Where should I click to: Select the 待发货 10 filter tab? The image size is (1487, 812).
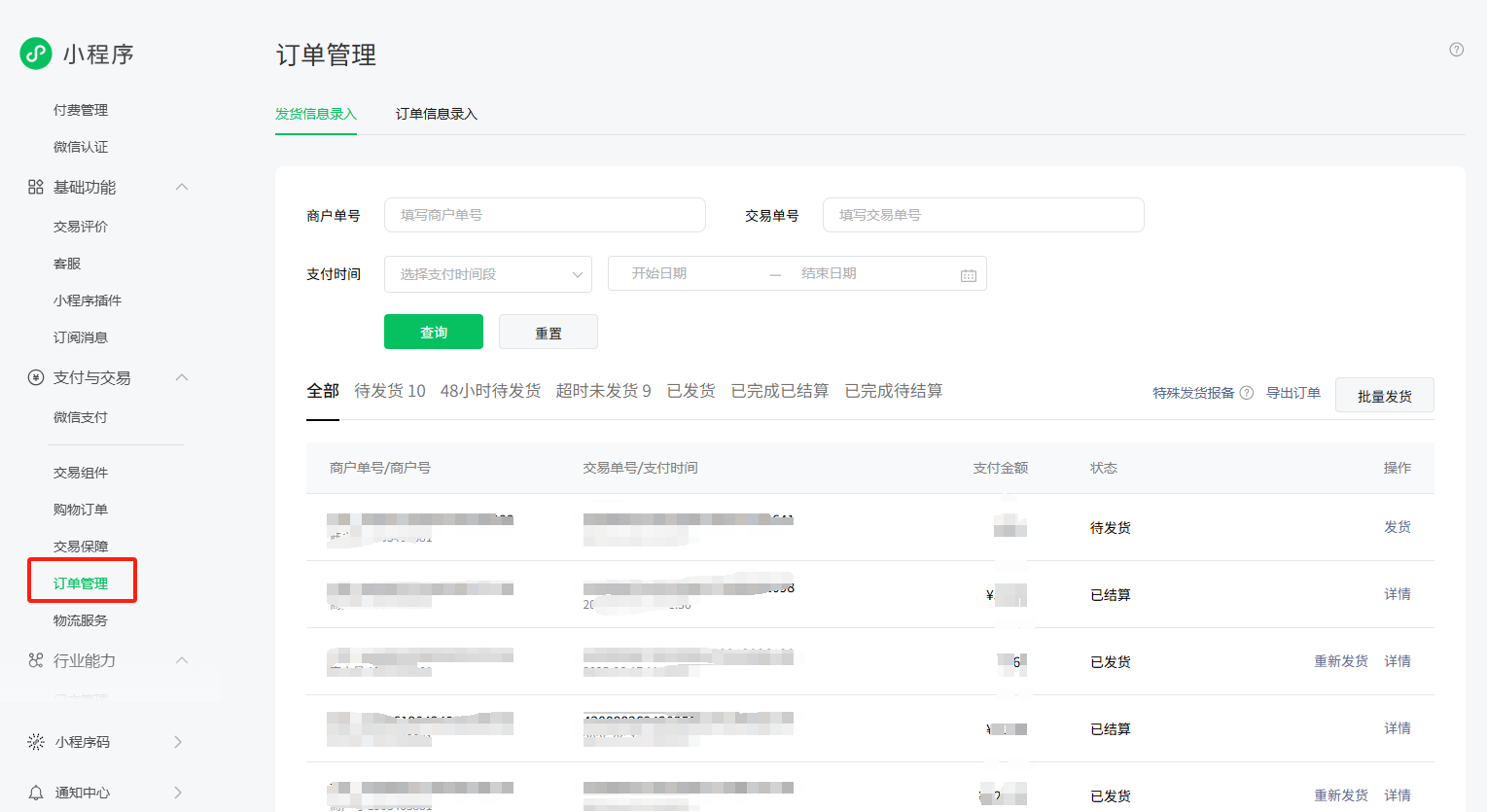click(389, 391)
